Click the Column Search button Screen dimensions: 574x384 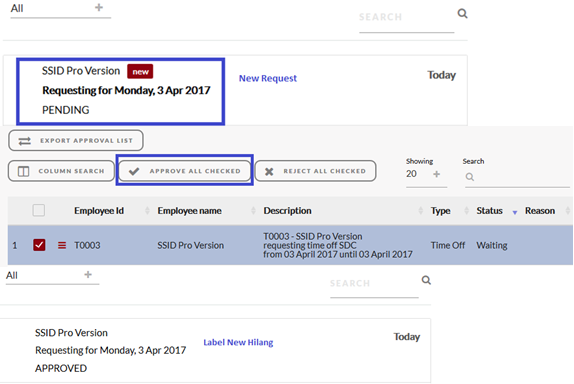(61, 171)
